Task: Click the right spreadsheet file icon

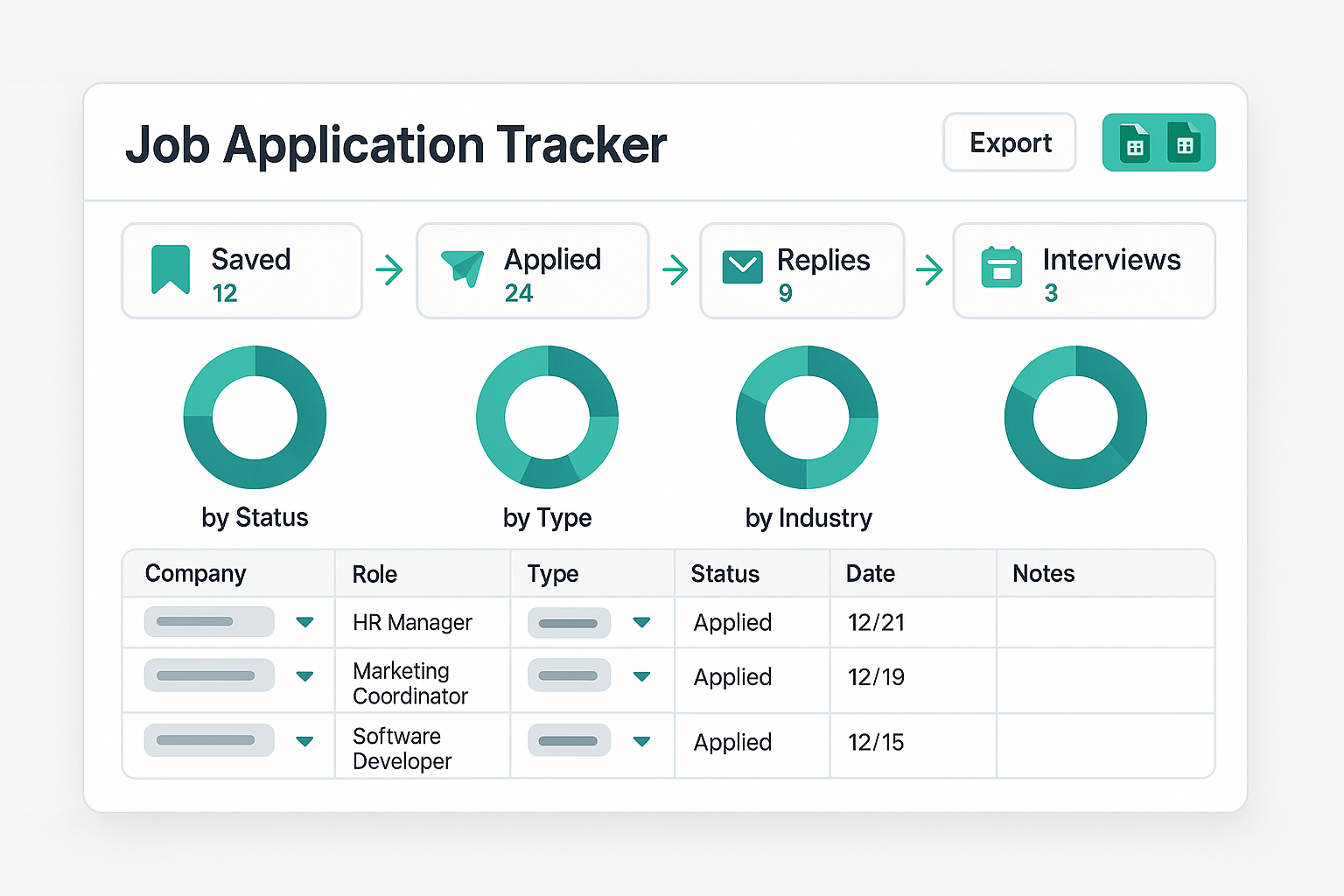Action: pos(1184,143)
